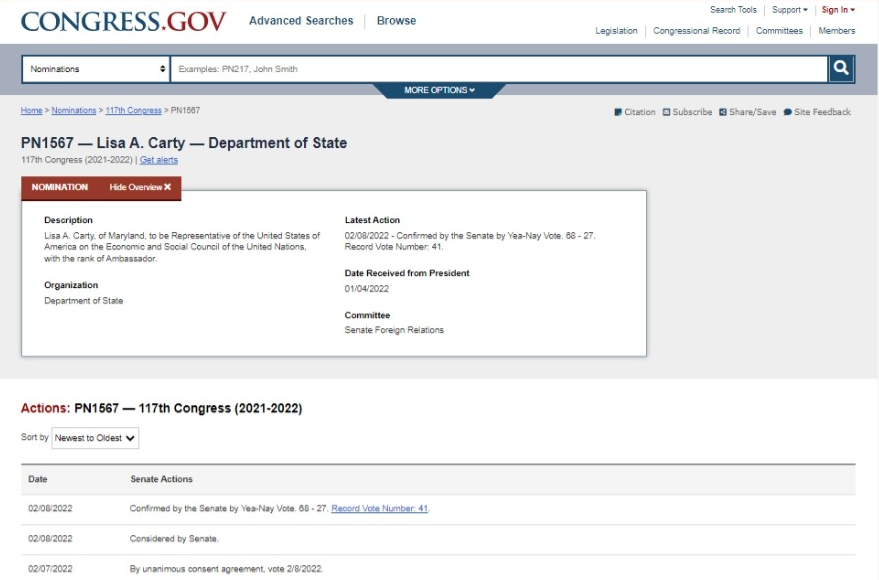Click the Senate Actions column header
This screenshot has width=879, height=580.
pos(161,479)
